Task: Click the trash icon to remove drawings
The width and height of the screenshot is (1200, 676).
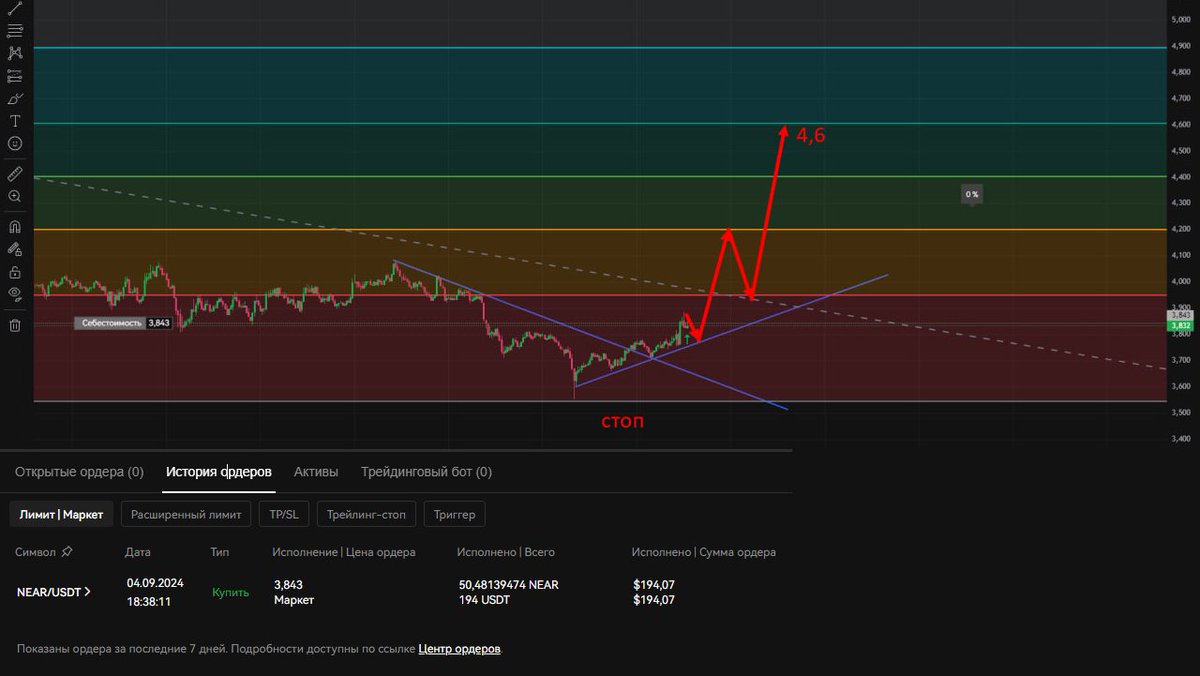Action: (14, 323)
